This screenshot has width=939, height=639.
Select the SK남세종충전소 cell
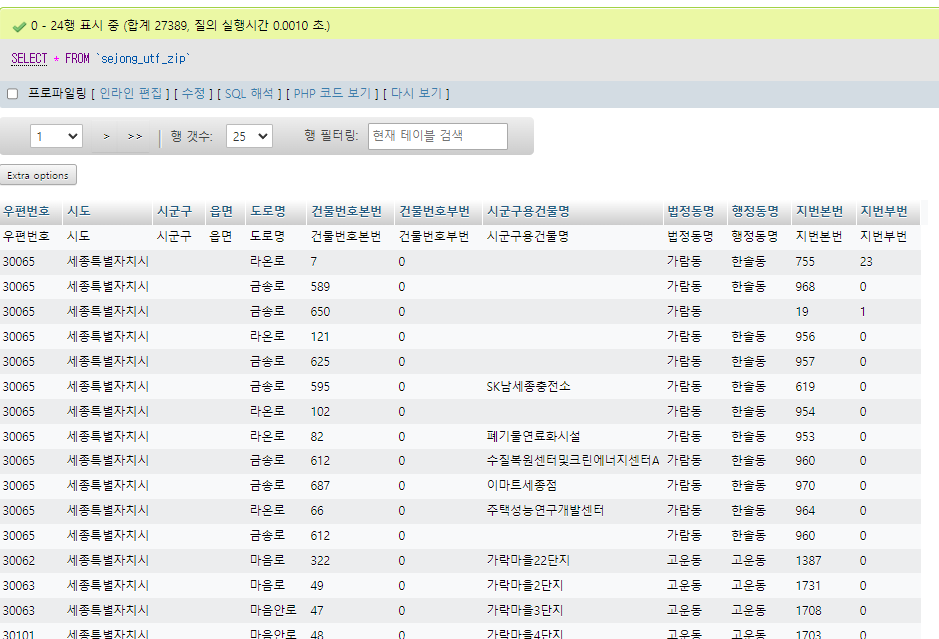pyautogui.click(x=528, y=387)
